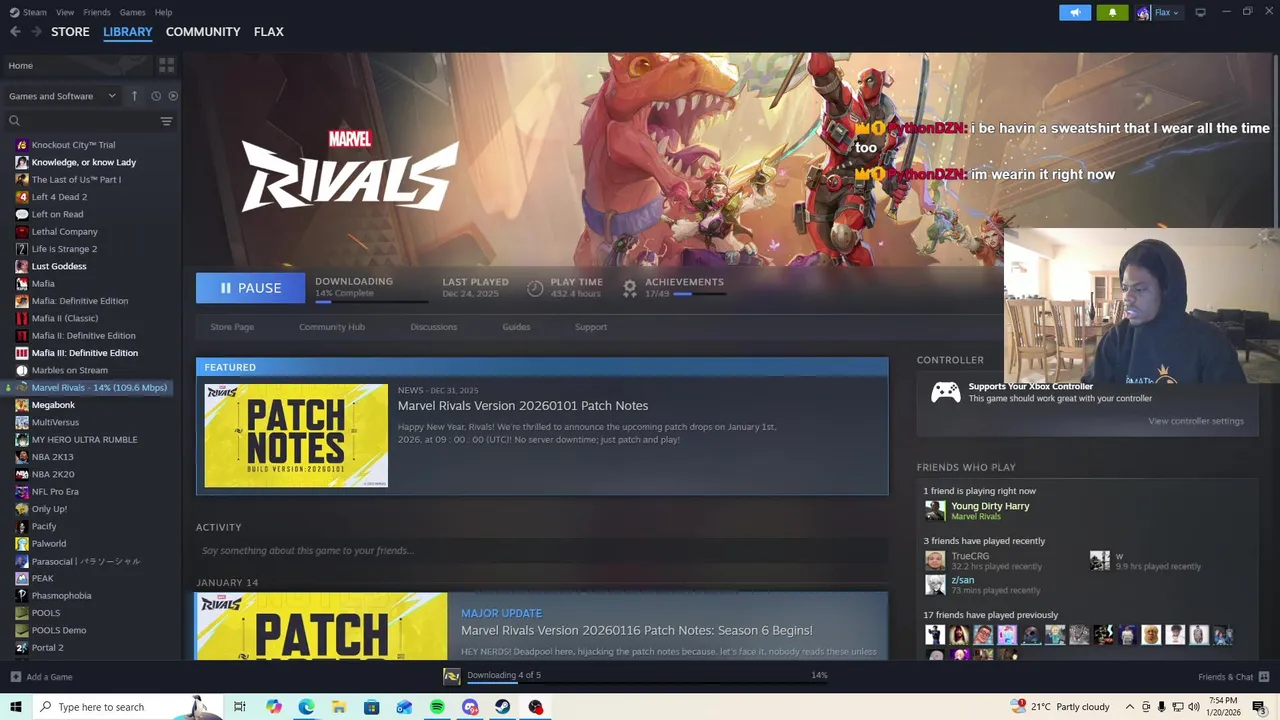The height and width of the screenshot is (720, 1280).
Task: Click the Xbox controller icon
Action: [946, 392]
